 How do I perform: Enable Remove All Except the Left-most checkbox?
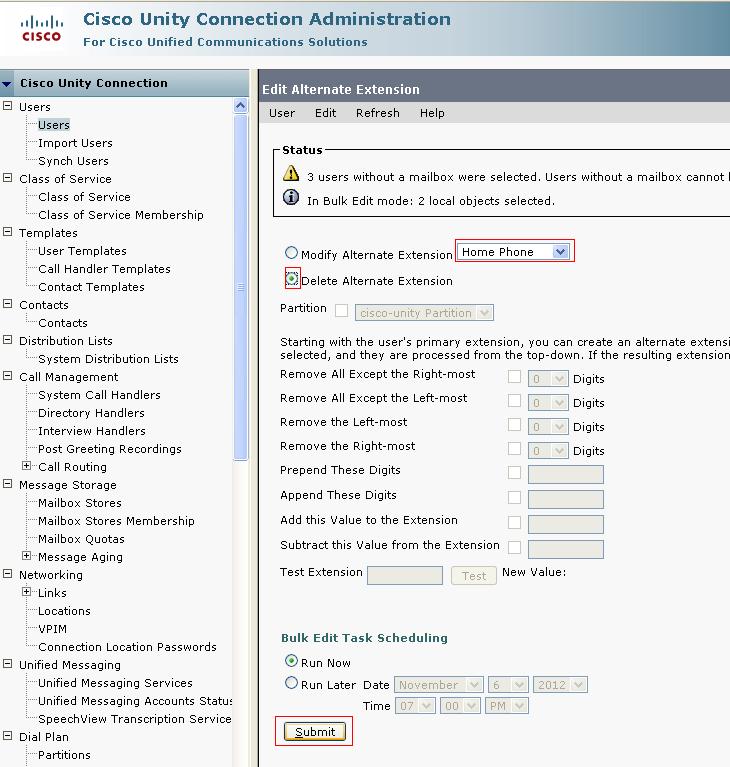pyautogui.click(x=514, y=400)
